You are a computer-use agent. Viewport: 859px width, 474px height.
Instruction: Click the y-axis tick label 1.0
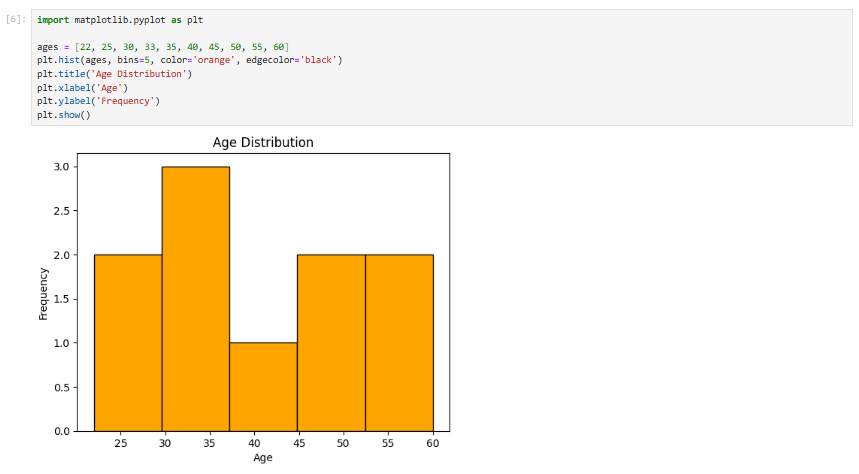click(x=61, y=343)
